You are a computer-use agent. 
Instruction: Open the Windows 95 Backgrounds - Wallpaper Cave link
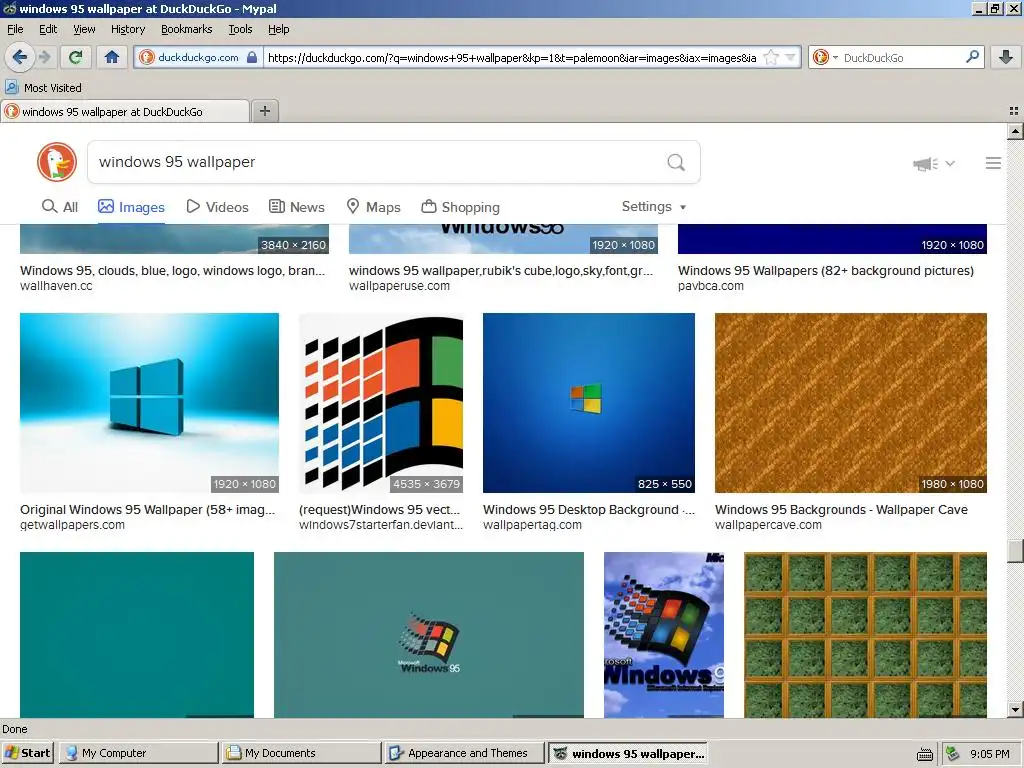[x=841, y=509]
